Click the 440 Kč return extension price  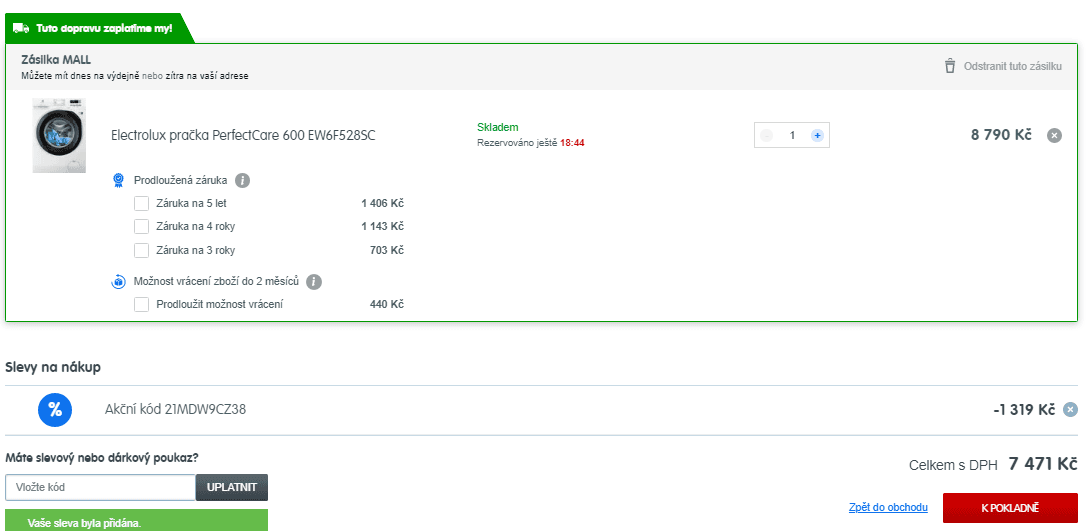387,304
